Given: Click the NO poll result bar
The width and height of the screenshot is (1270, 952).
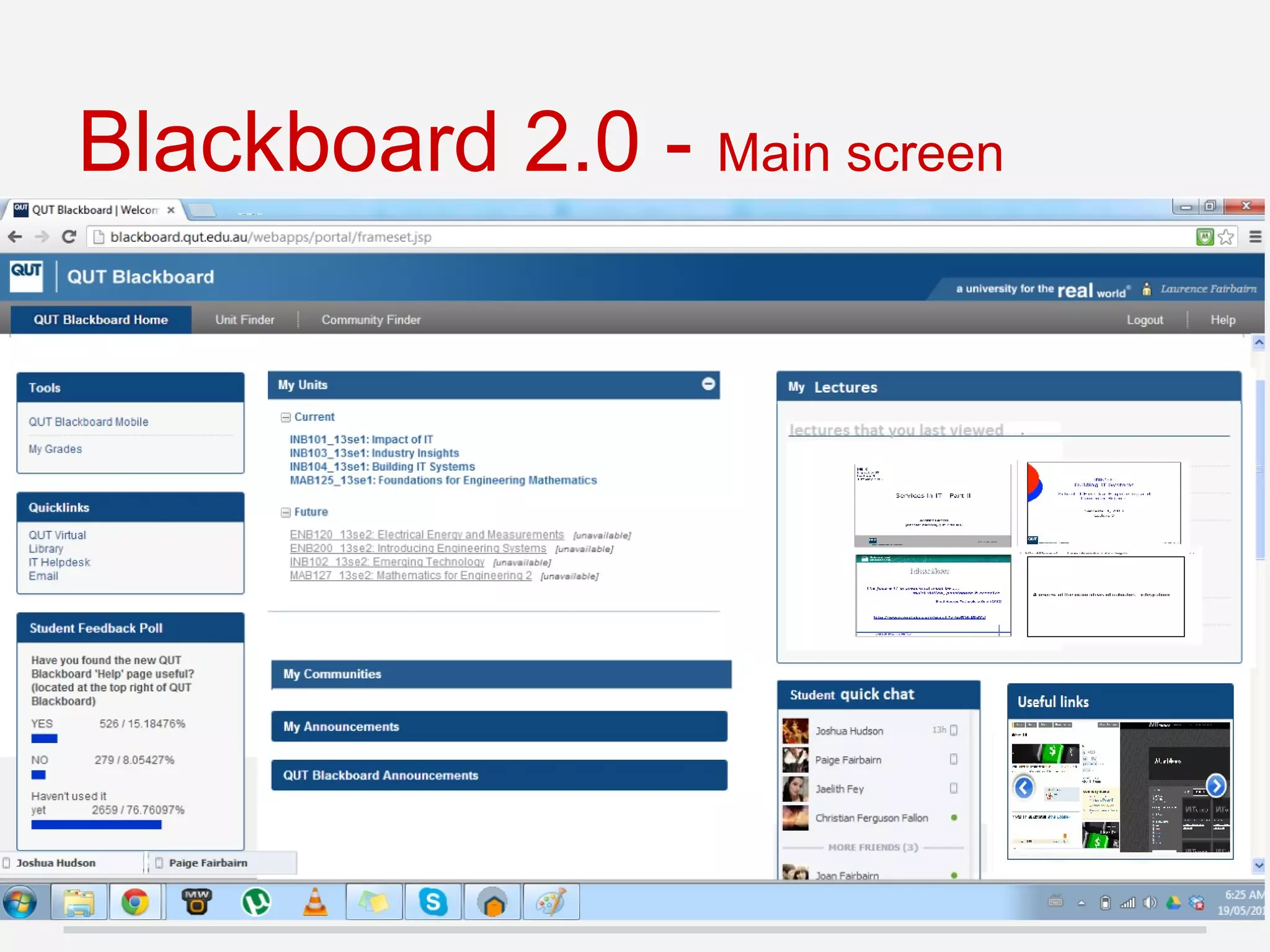Looking at the screenshot, I should pos(38,775).
